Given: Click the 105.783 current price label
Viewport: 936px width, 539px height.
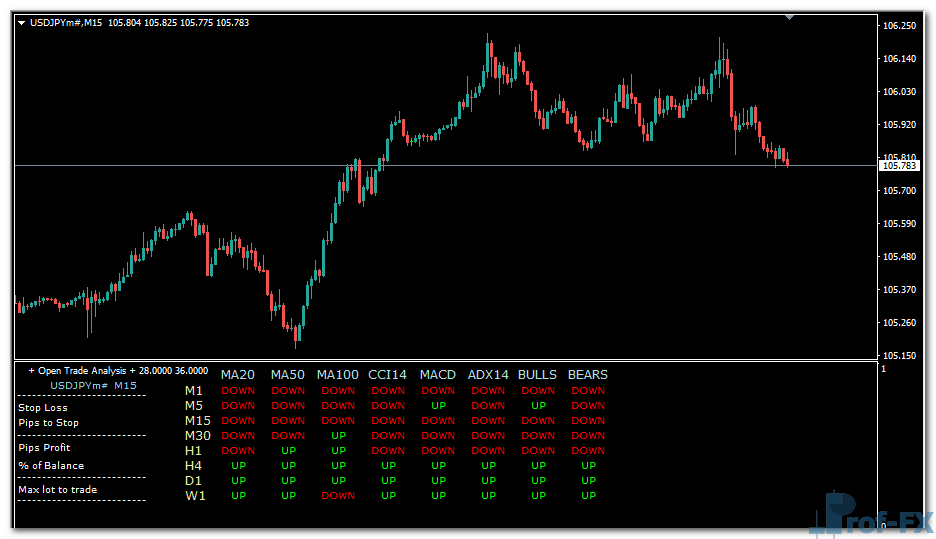Looking at the screenshot, I should (x=898, y=165).
